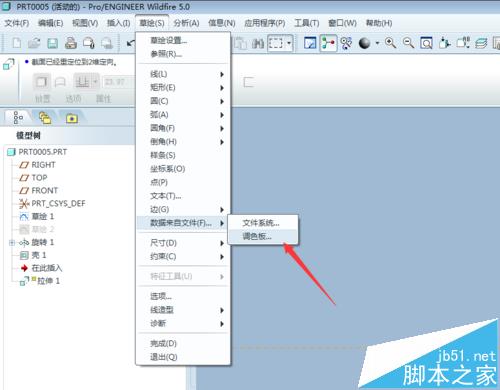Click the Find binoculars icon
The image size is (500, 390).
[258, 43]
